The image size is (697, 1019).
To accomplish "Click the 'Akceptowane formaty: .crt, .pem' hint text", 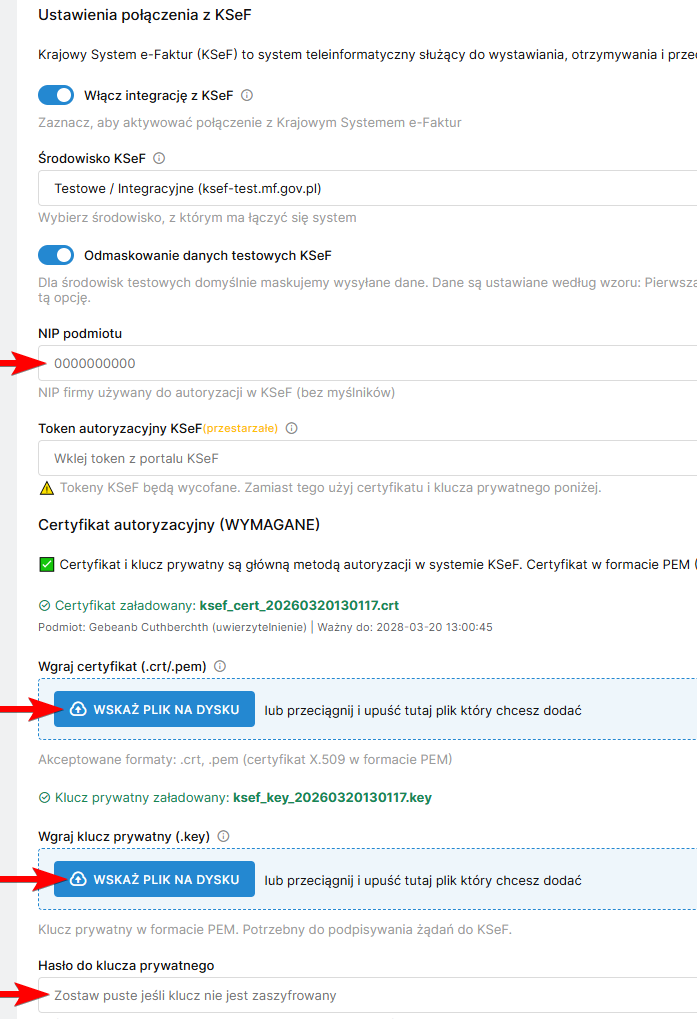I will [x=246, y=759].
